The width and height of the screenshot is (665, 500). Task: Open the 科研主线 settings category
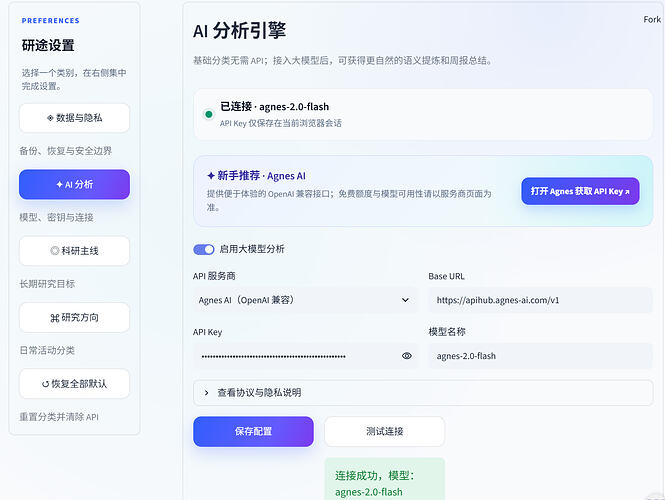point(74,251)
